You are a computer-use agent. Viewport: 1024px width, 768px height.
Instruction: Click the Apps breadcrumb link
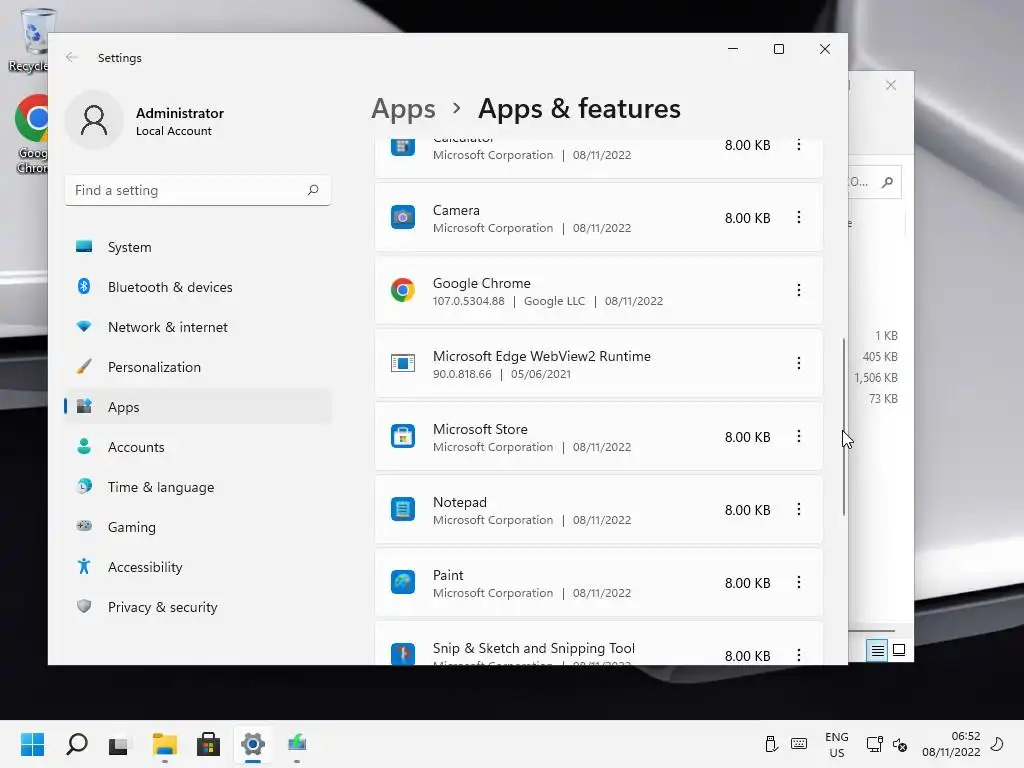coord(403,109)
